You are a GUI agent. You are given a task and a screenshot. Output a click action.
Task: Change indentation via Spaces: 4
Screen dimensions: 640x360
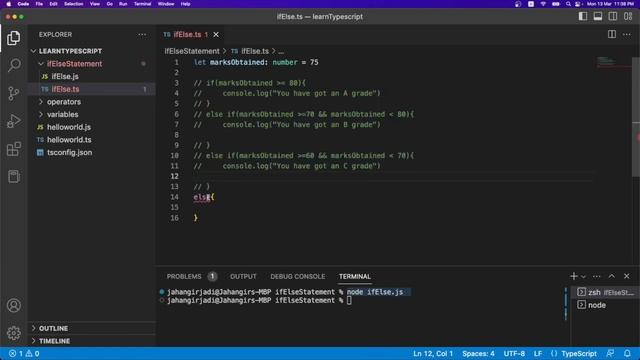pyautogui.click(x=478, y=353)
